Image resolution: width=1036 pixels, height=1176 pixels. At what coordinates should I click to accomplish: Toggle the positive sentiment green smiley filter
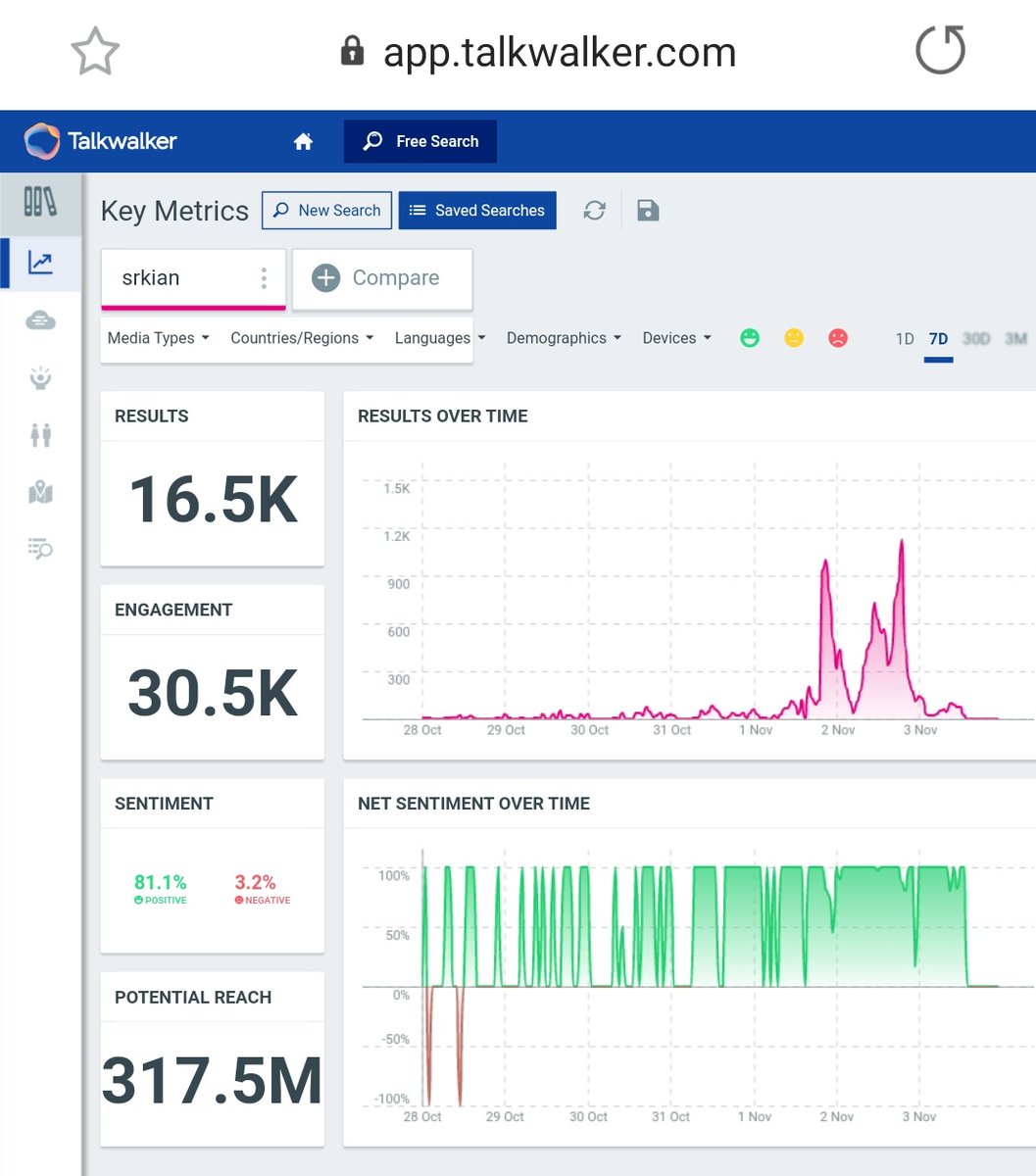pyautogui.click(x=750, y=338)
